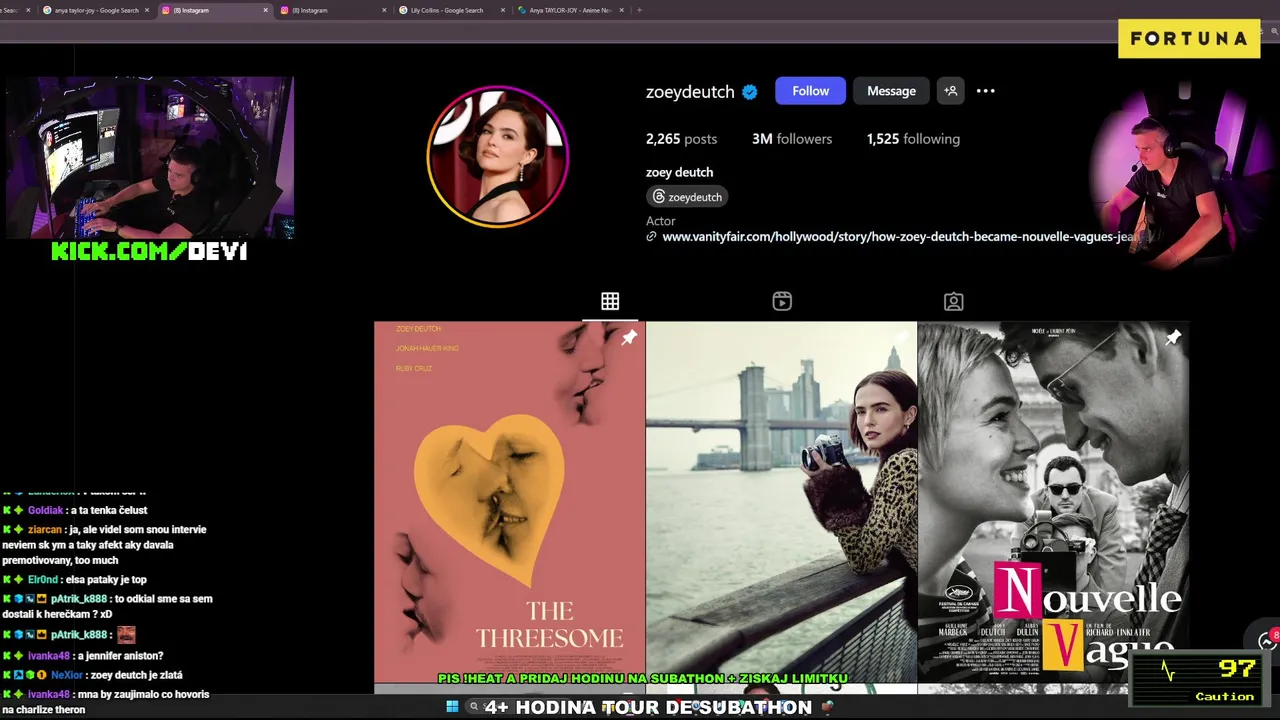Open the Posts grid tab icon

[x=610, y=301]
